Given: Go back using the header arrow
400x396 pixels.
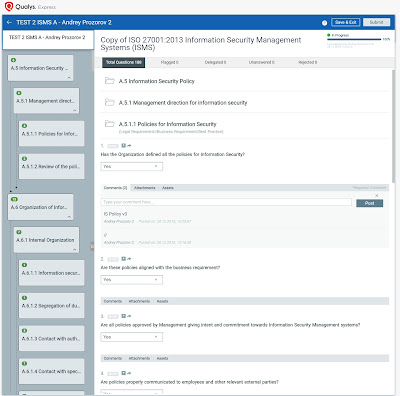Looking at the screenshot, I should pos(9,22).
